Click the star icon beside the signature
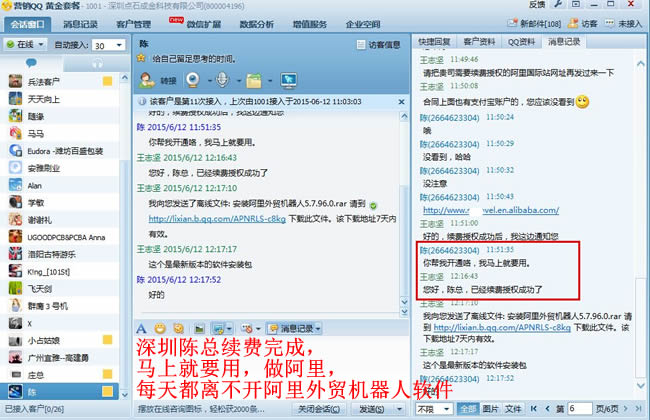Image resolution: width=650 pixels, height=420 pixels. 141,58
